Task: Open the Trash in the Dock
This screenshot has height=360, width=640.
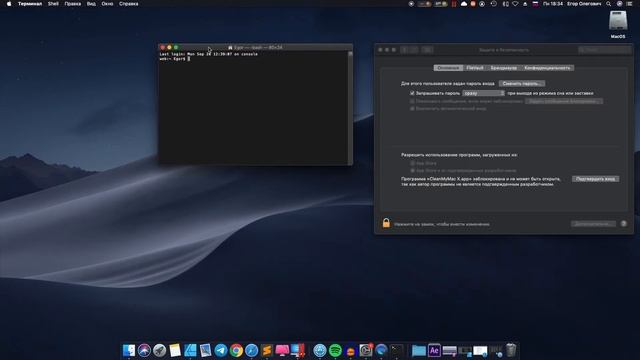Action: [511, 350]
